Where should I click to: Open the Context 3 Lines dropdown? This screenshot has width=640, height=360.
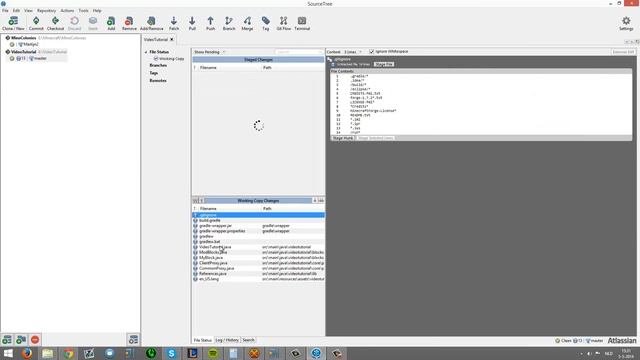pos(353,52)
